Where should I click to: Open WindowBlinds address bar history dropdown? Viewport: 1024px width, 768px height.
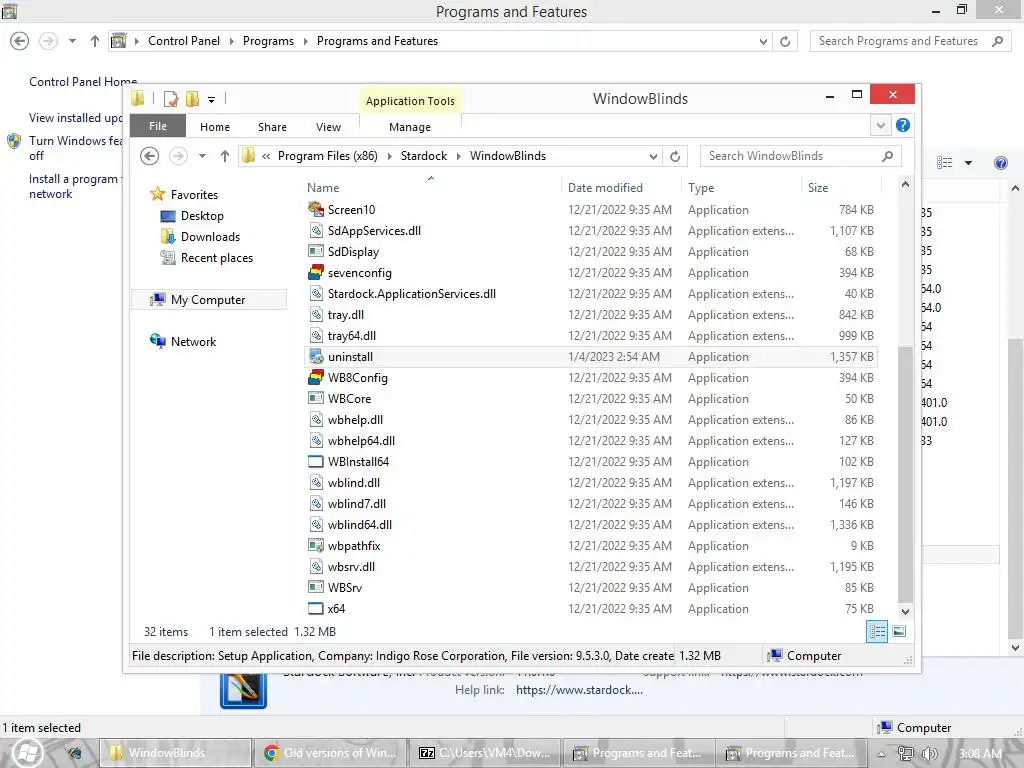pyautogui.click(x=653, y=156)
